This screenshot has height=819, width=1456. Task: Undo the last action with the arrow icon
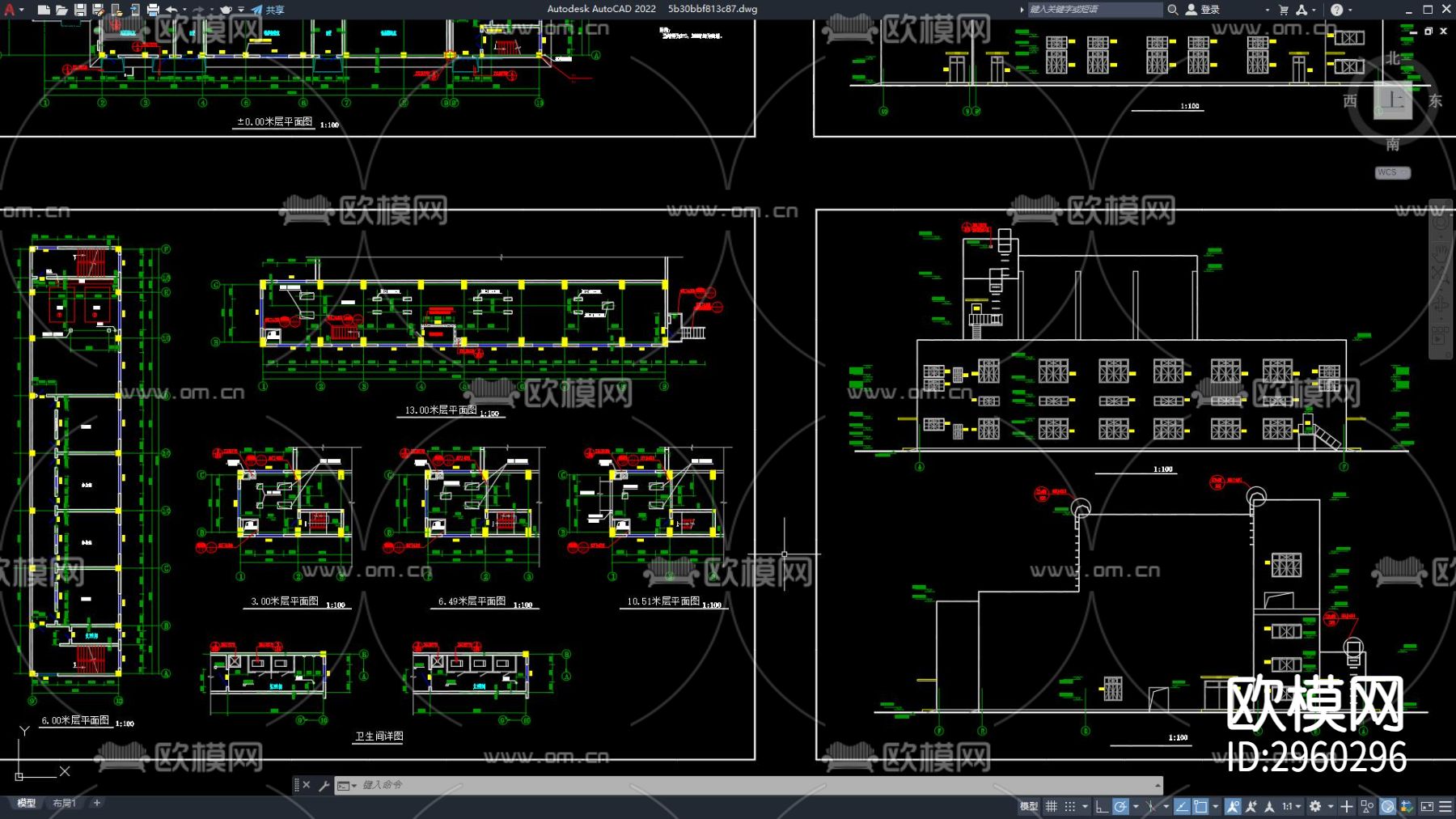tap(171, 10)
